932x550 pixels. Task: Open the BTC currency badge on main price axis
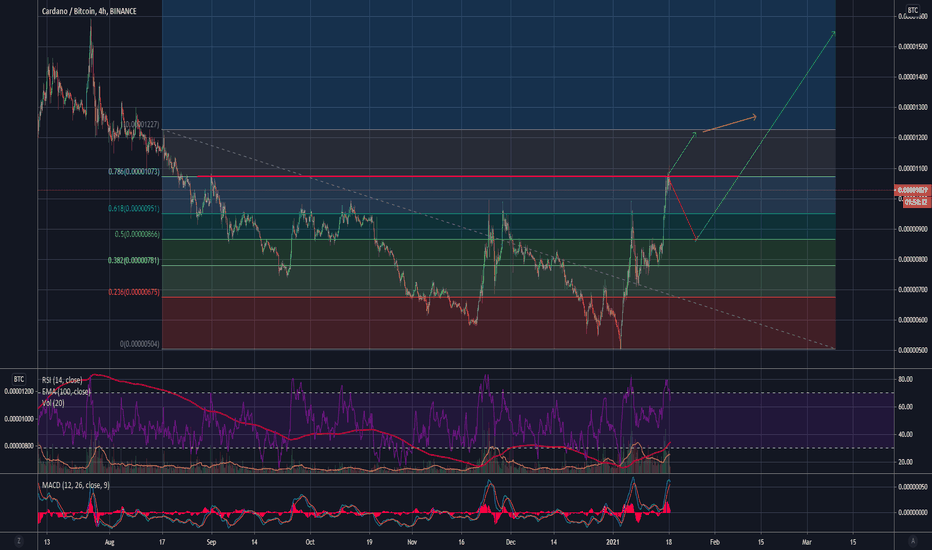pos(912,10)
